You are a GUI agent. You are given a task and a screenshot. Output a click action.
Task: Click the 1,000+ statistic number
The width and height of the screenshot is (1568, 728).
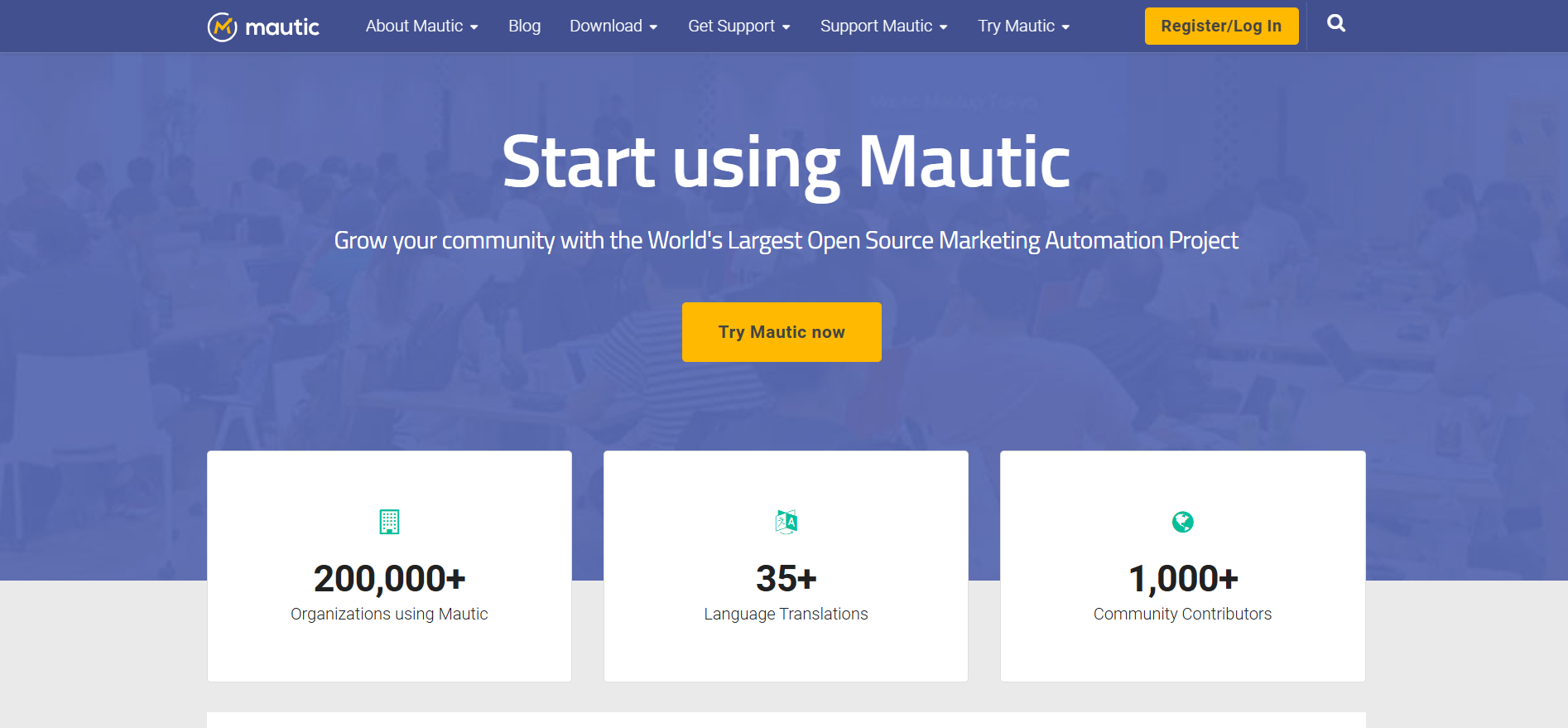click(1183, 578)
